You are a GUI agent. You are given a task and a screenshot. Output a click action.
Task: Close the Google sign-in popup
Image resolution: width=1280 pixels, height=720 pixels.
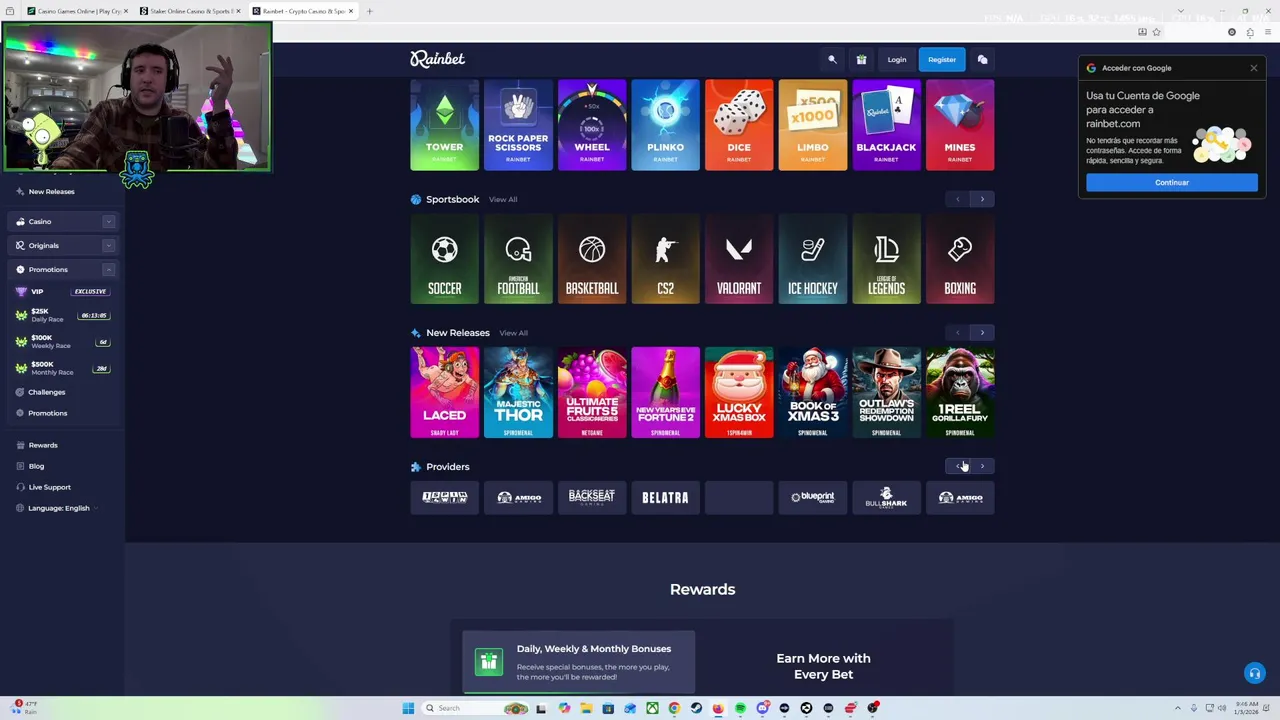click(x=1254, y=68)
